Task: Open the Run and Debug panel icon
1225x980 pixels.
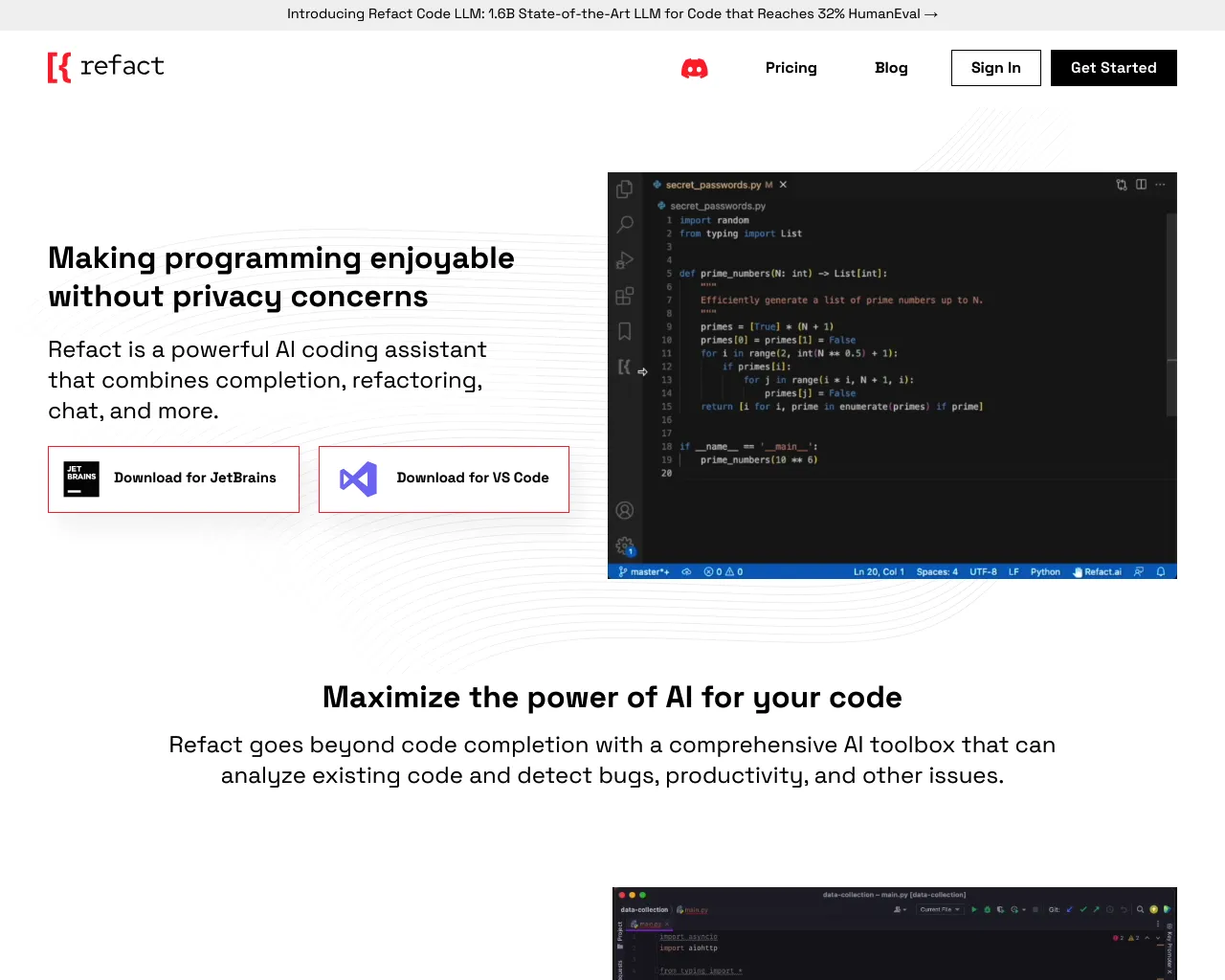Action: pyautogui.click(x=624, y=259)
